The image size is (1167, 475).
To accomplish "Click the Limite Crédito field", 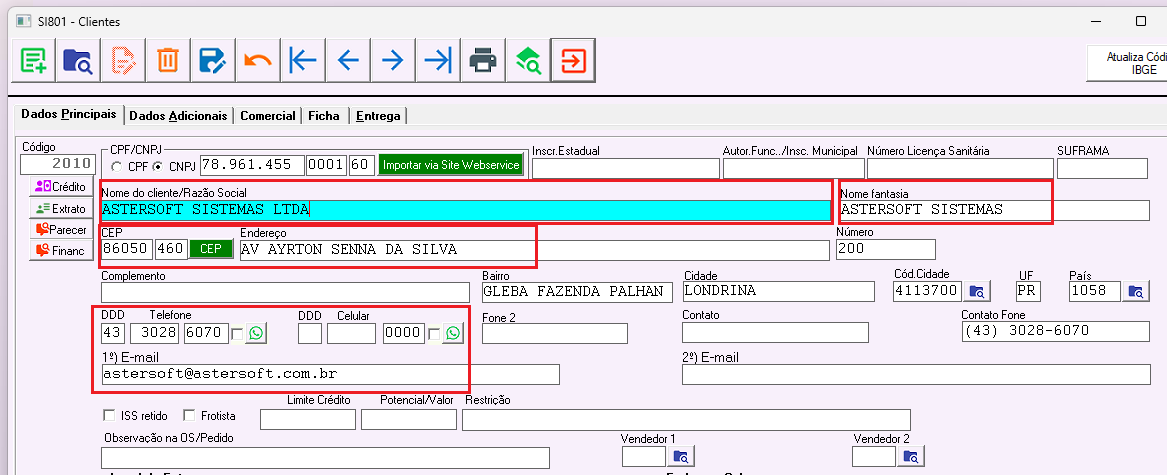I will (308, 420).
